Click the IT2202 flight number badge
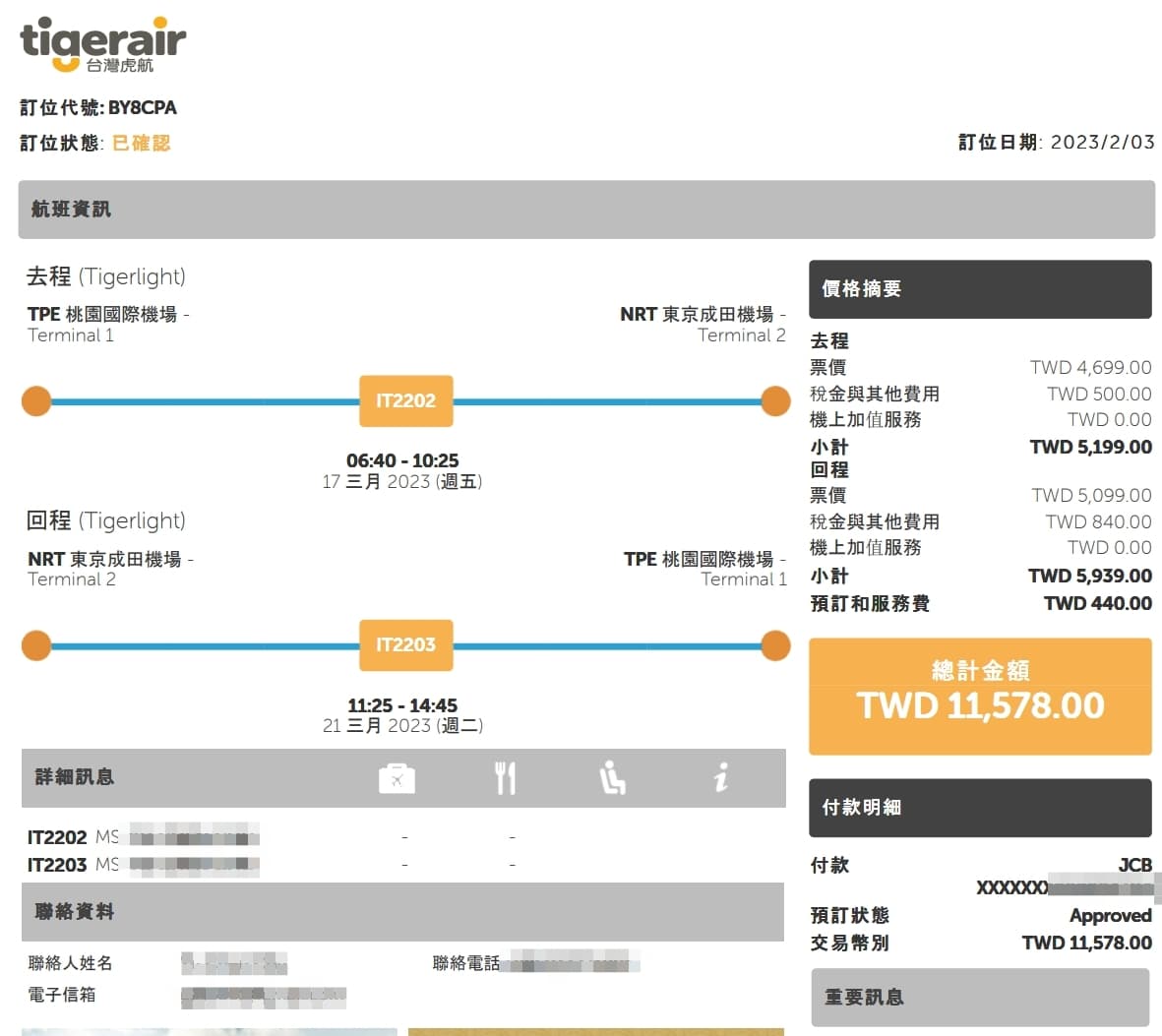 click(x=406, y=400)
